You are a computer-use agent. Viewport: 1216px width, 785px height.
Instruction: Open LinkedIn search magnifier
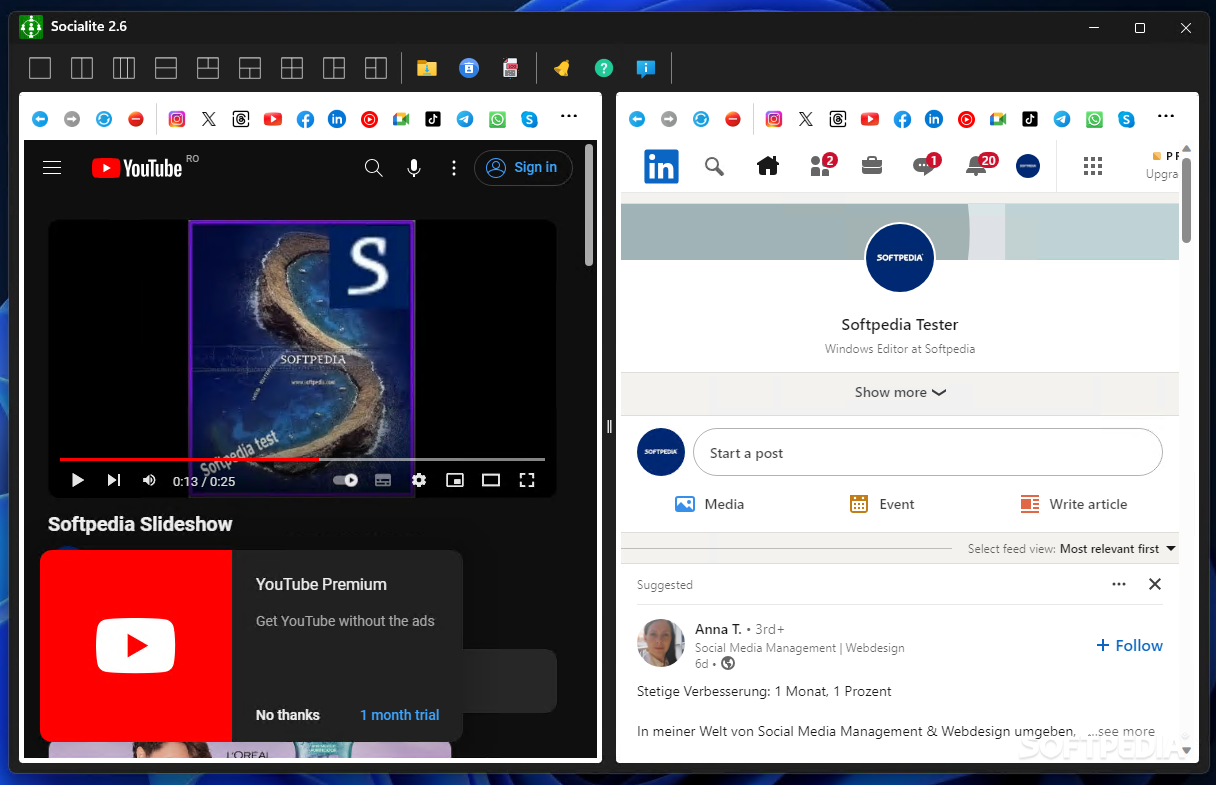[714, 166]
